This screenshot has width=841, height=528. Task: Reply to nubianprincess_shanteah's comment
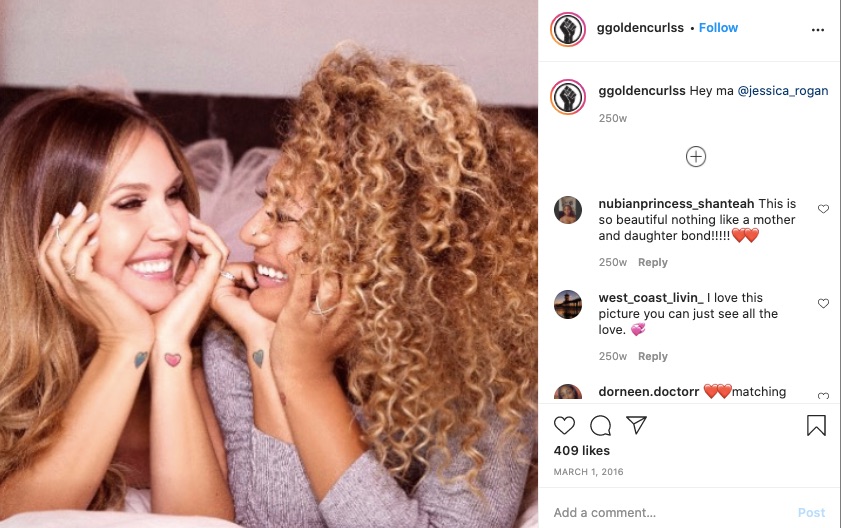pos(653,262)
